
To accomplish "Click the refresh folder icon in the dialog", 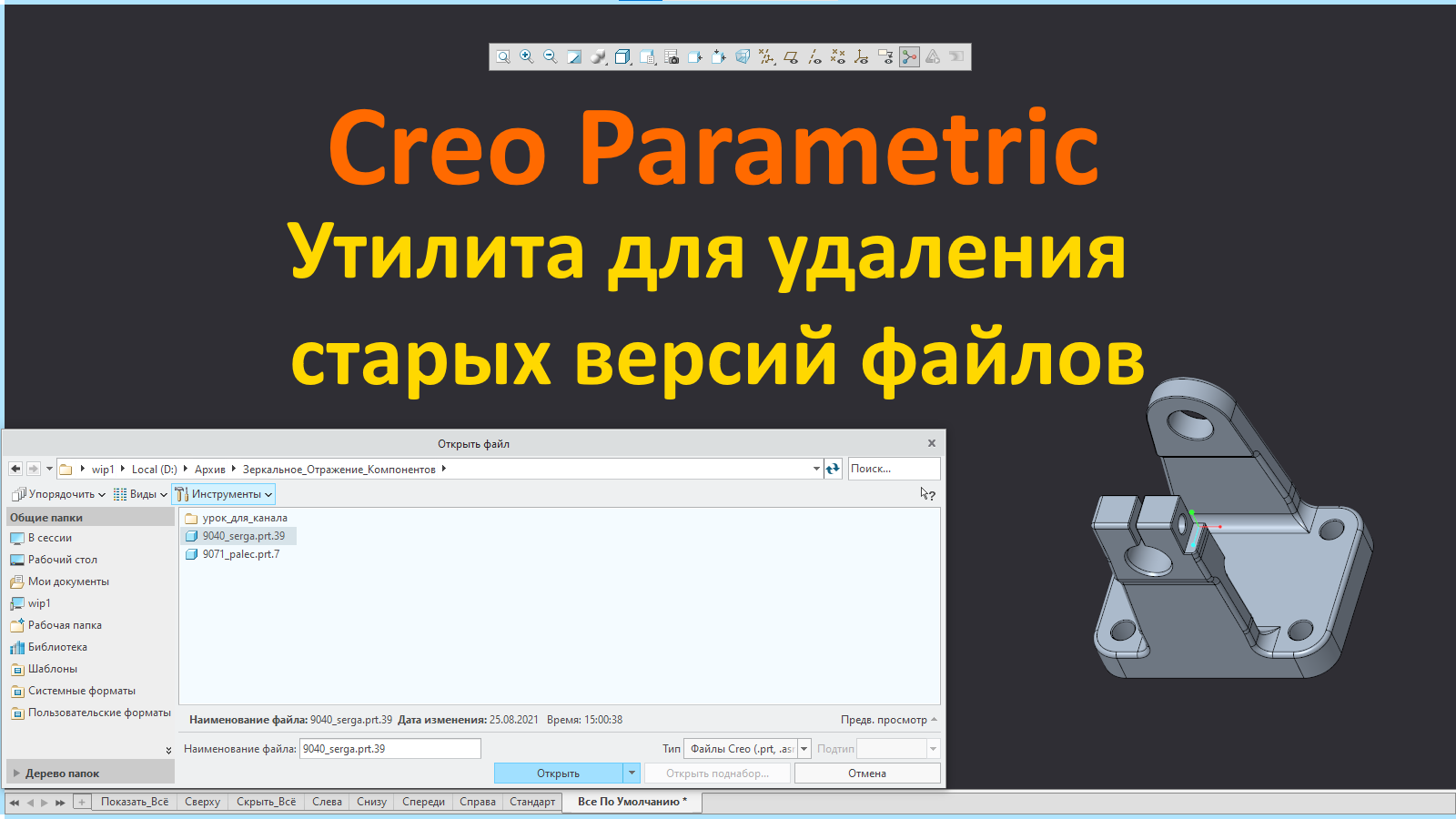I will (x=834, y=468).
